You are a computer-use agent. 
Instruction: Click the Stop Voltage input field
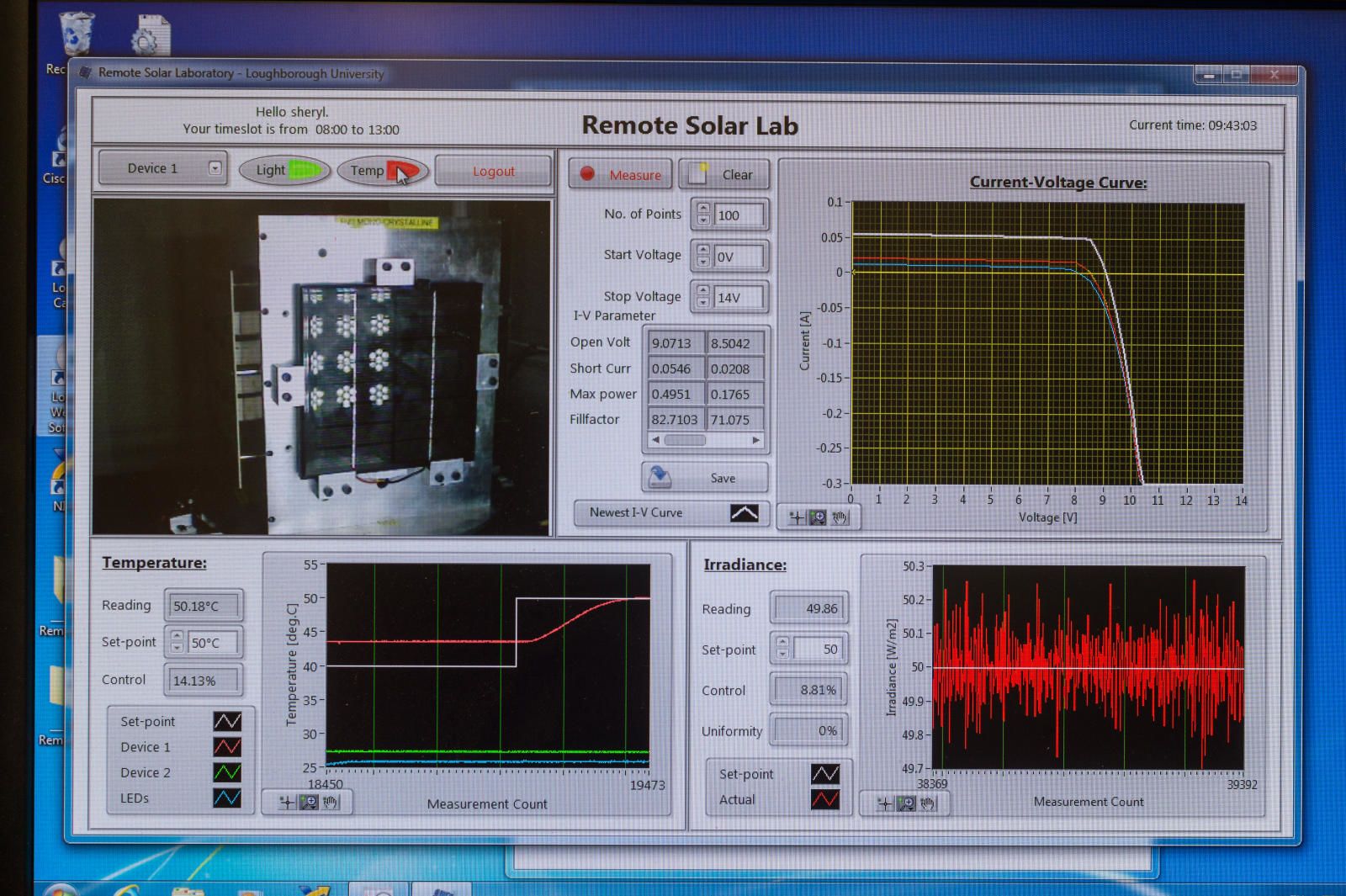point(738,298)
